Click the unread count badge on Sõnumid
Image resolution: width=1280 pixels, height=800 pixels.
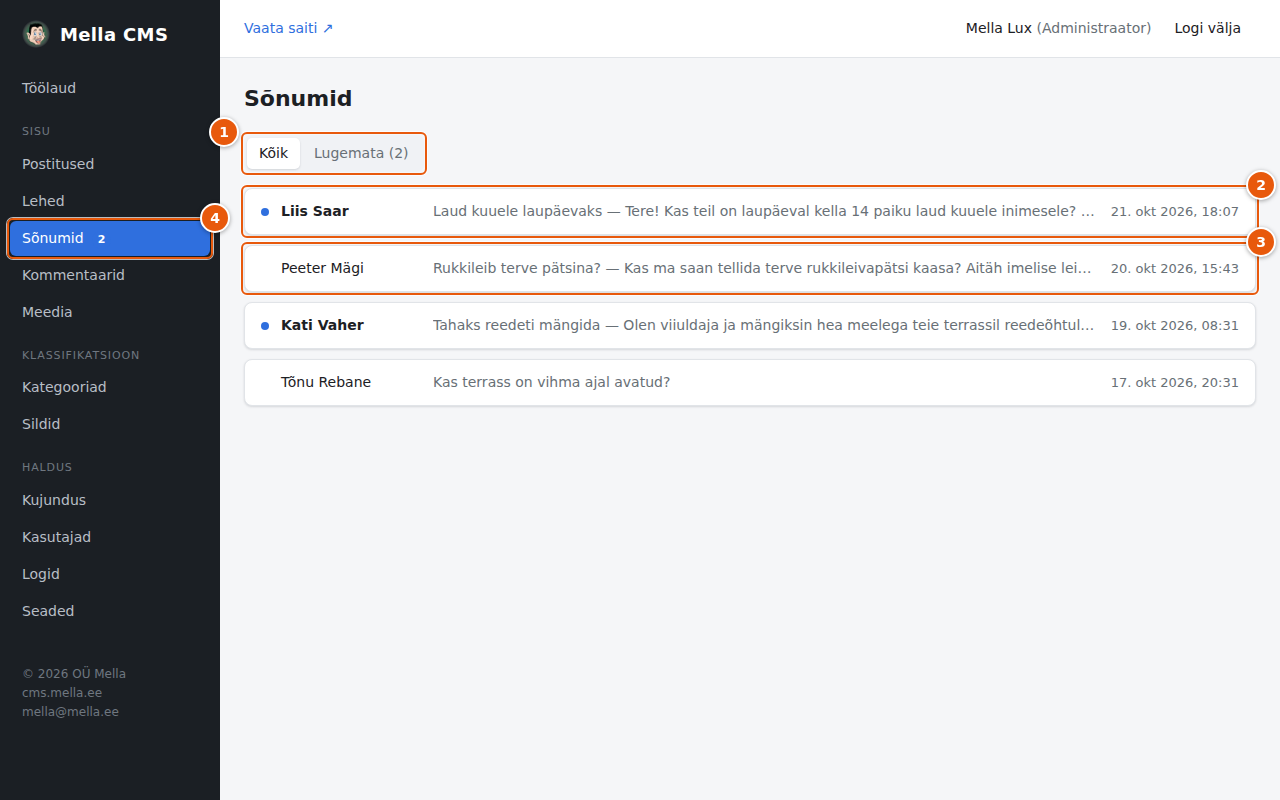(101, 239)
